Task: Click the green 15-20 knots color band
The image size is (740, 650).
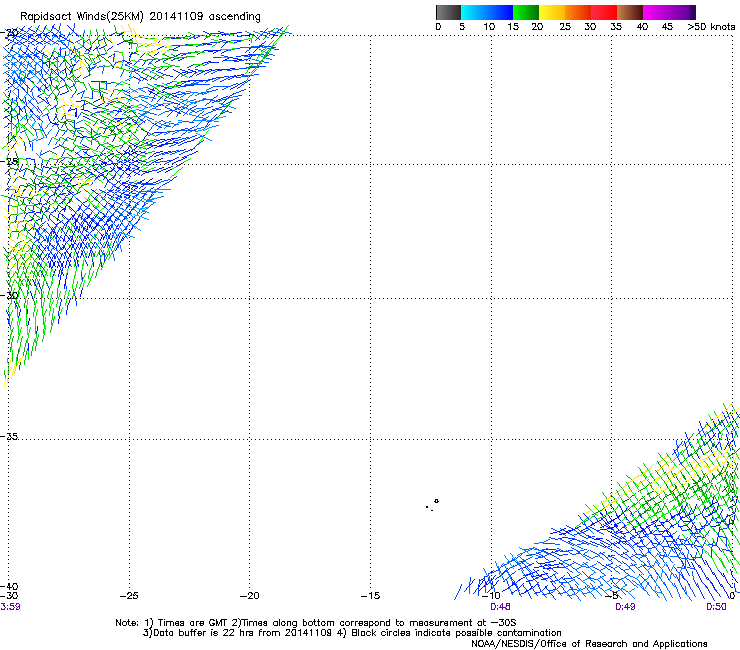Action: pyautogui.click(x=526, y=12)
